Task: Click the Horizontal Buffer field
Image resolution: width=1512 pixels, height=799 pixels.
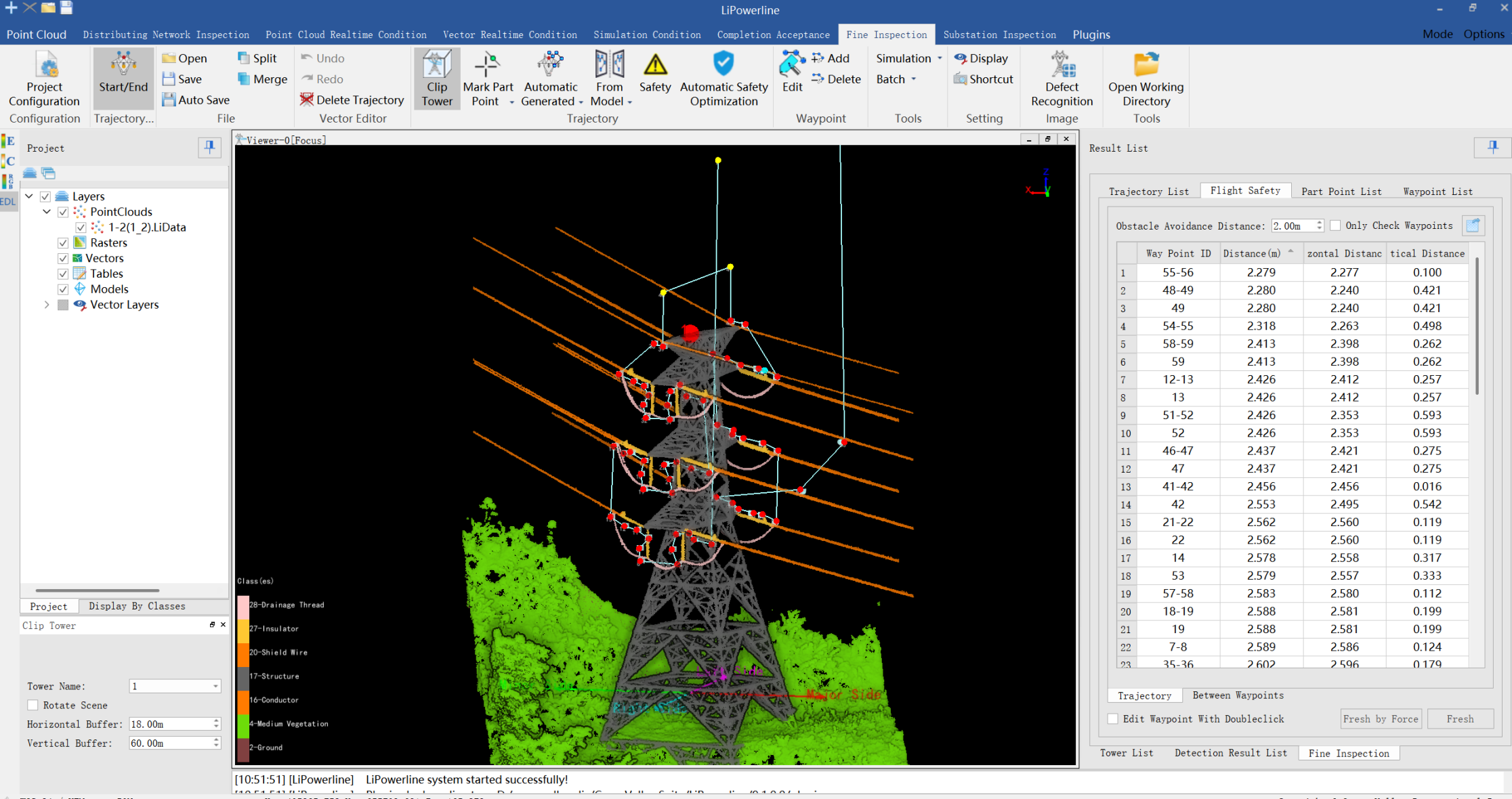Action: click(175, 725)
